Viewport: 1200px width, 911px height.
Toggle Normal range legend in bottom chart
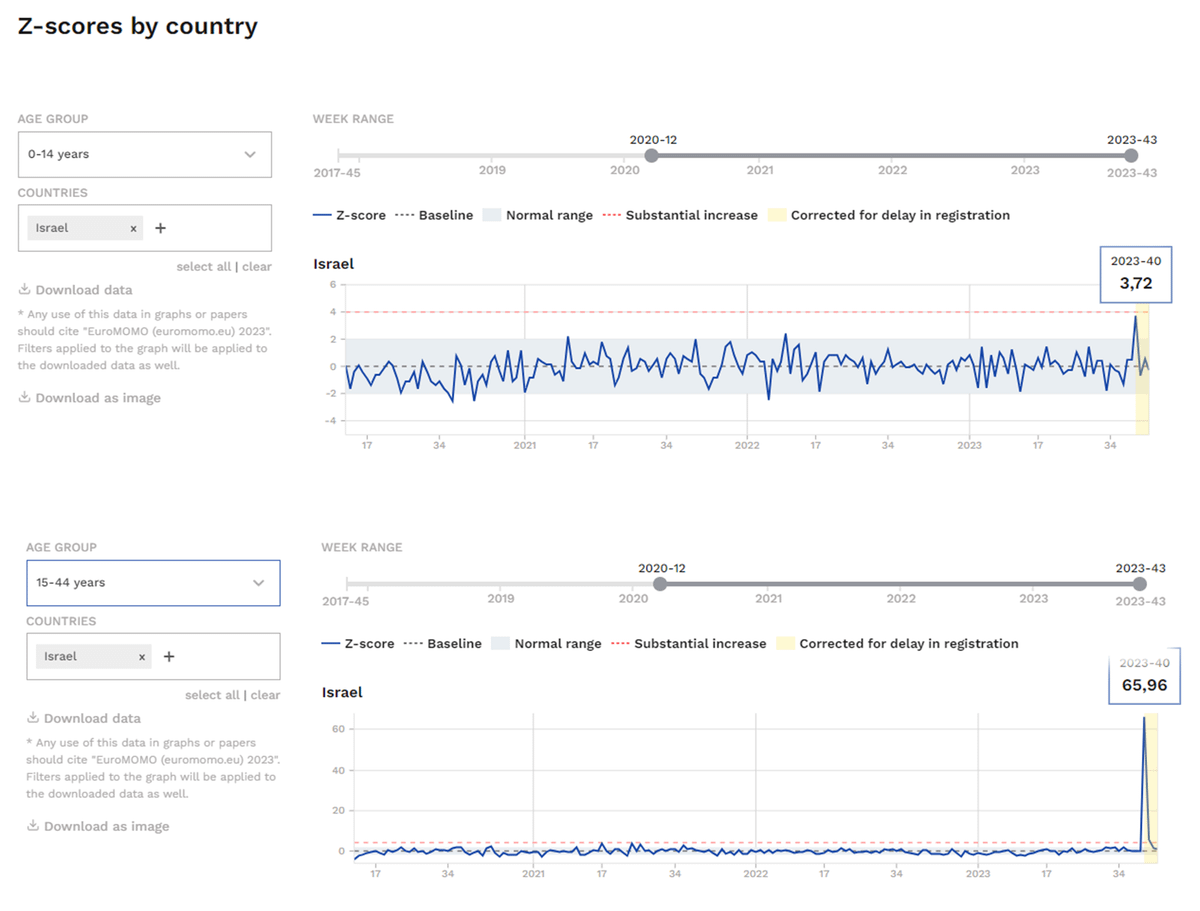pyautogui.click(x=547, y=644)
